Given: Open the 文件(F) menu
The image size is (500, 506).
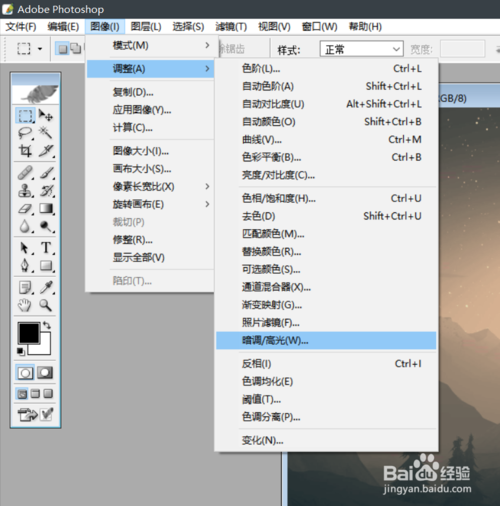Looking at the screenshot, I should click(x=21, y=26).
